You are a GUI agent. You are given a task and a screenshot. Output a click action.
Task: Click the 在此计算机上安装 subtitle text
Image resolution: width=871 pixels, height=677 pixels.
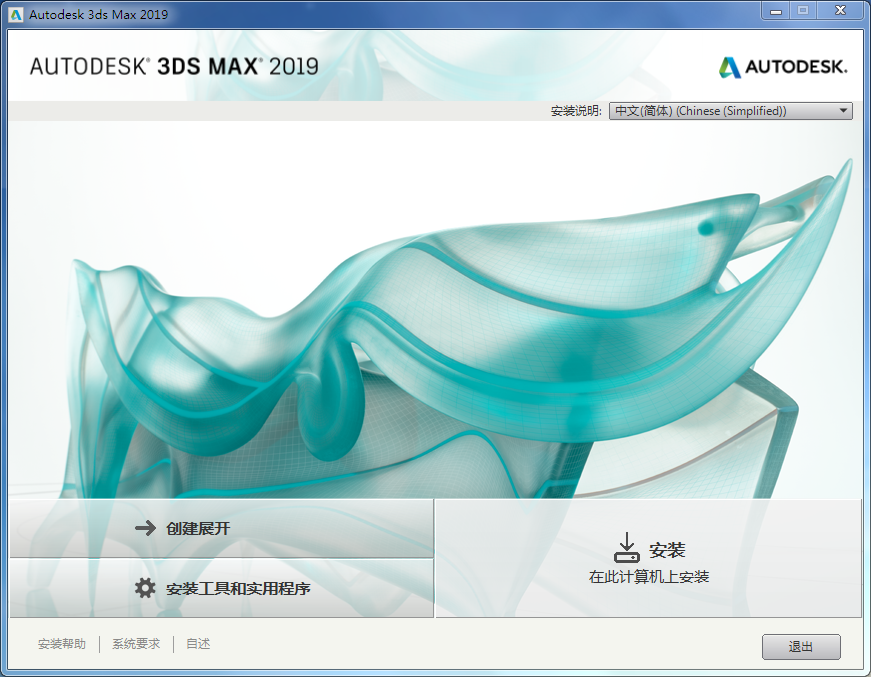point(649,576)
